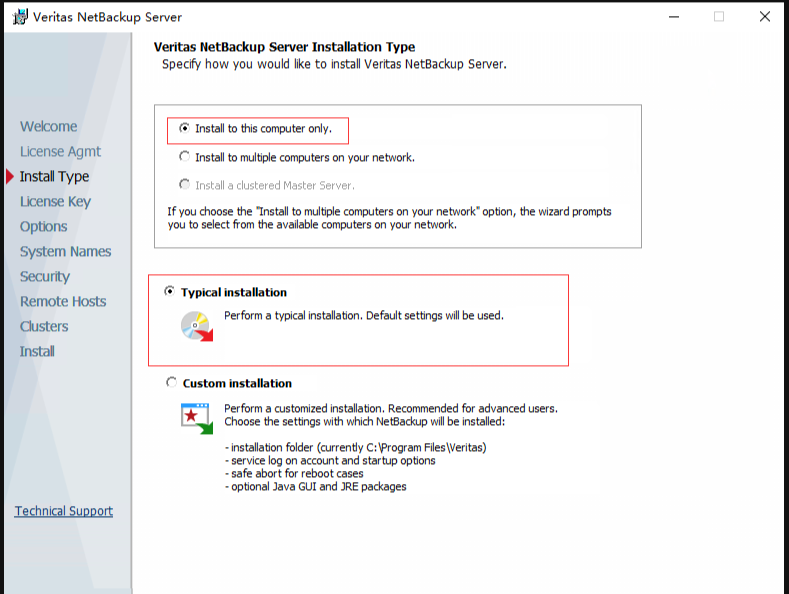Click 'optional Java GUI and JRE packages'

(x=315, y=487)
